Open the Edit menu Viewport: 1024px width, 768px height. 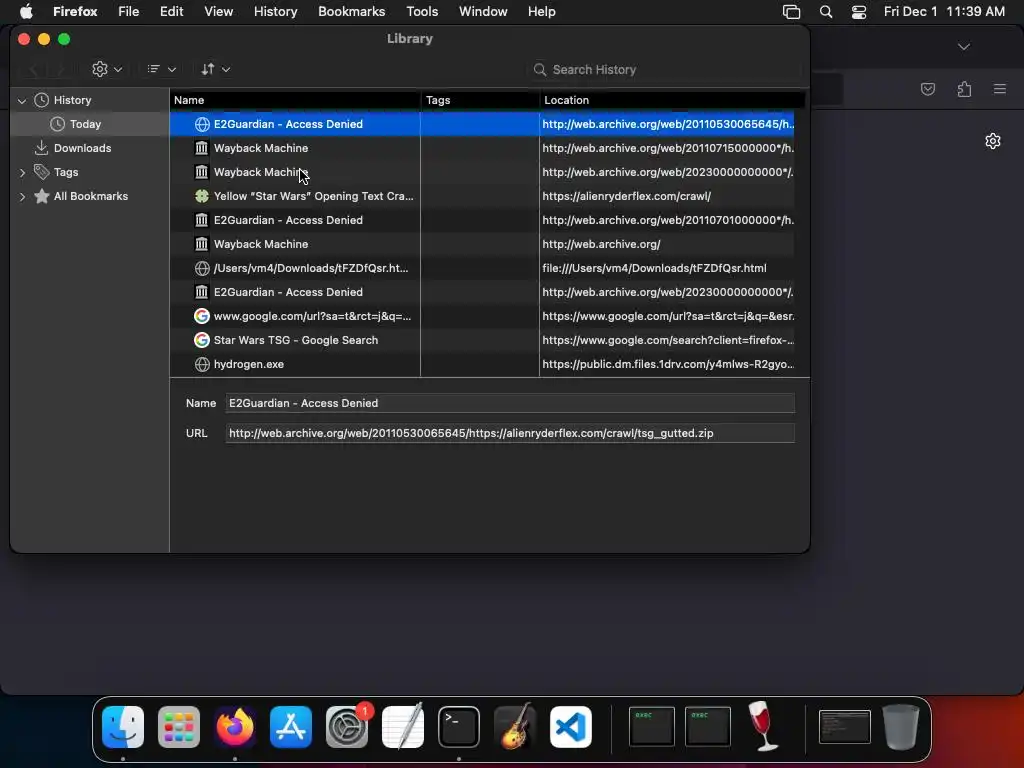coord(172,12)
